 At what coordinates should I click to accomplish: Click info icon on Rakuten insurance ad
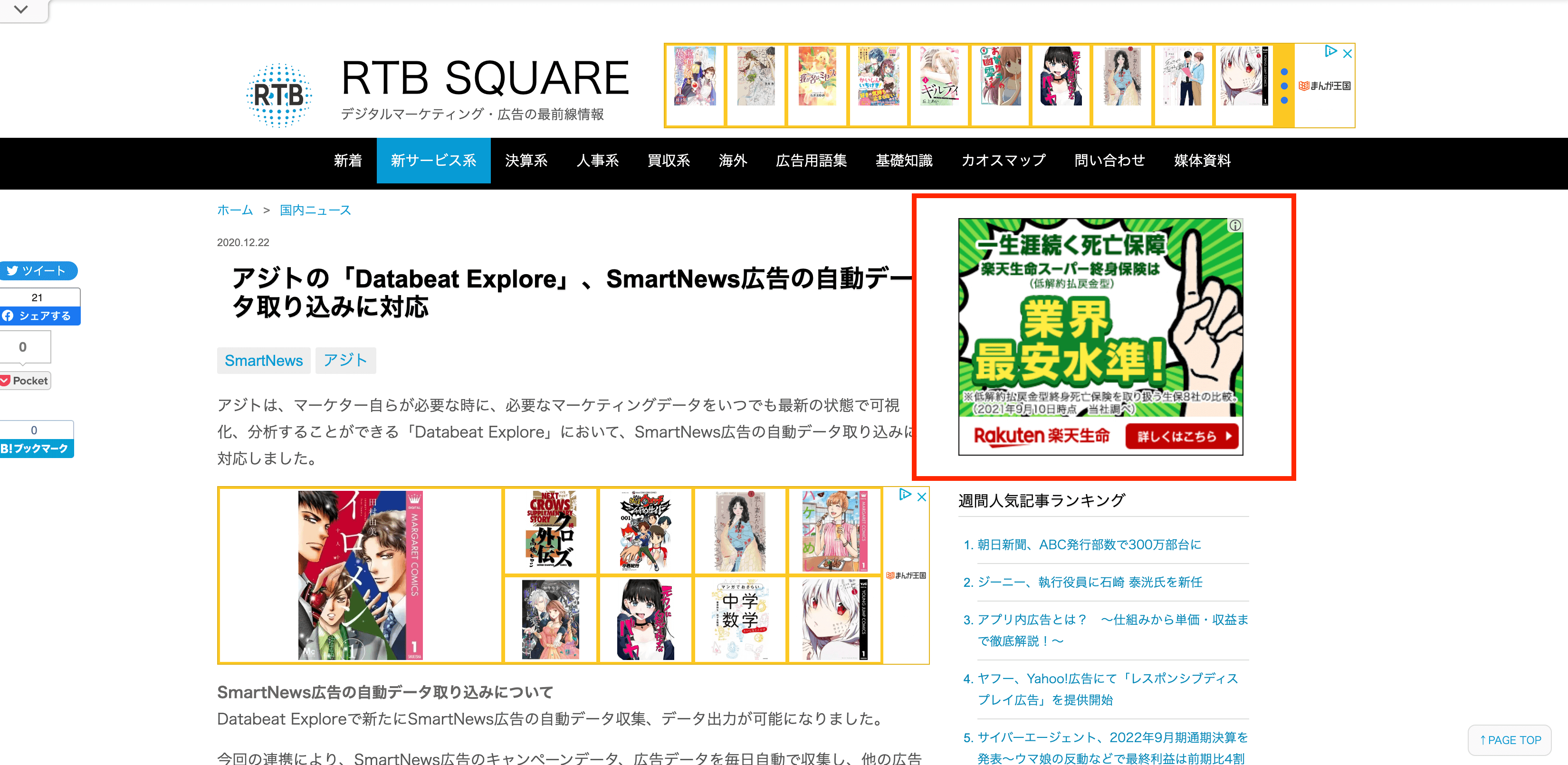(x=1235, y=225)
